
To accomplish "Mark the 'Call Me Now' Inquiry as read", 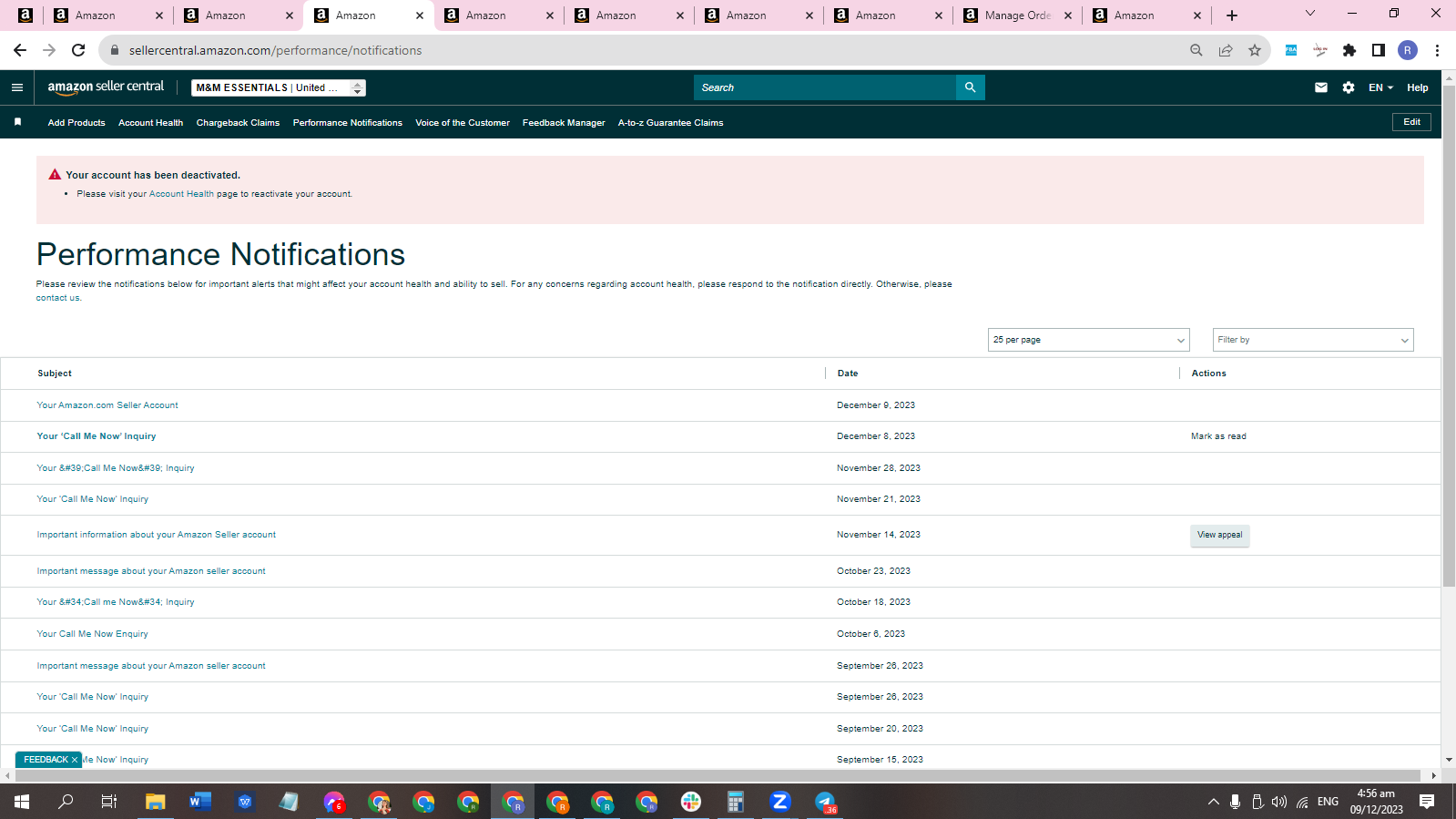I will point(1218,436).
